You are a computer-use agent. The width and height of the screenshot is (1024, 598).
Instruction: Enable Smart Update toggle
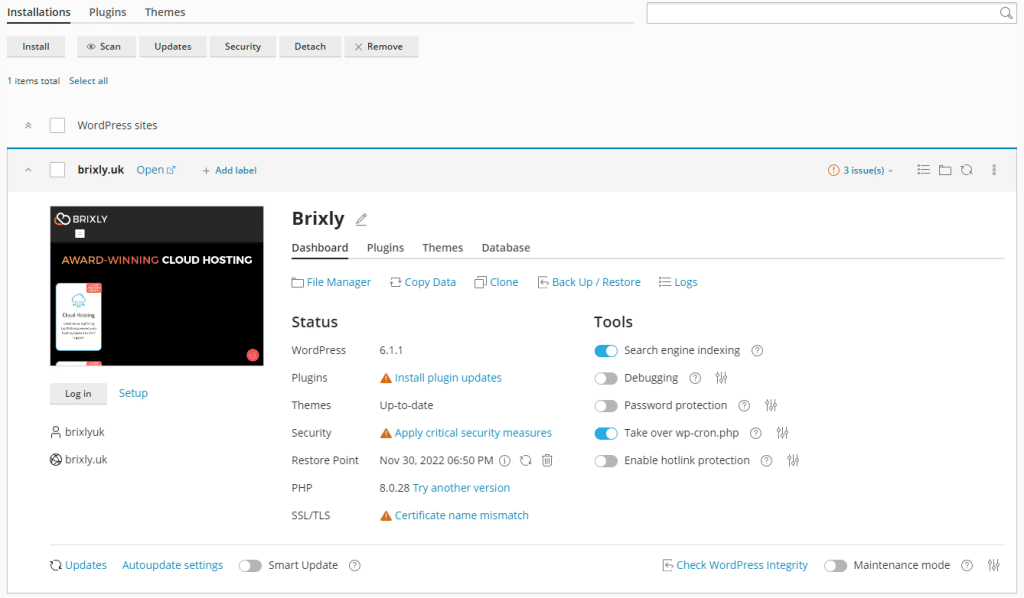250,565
